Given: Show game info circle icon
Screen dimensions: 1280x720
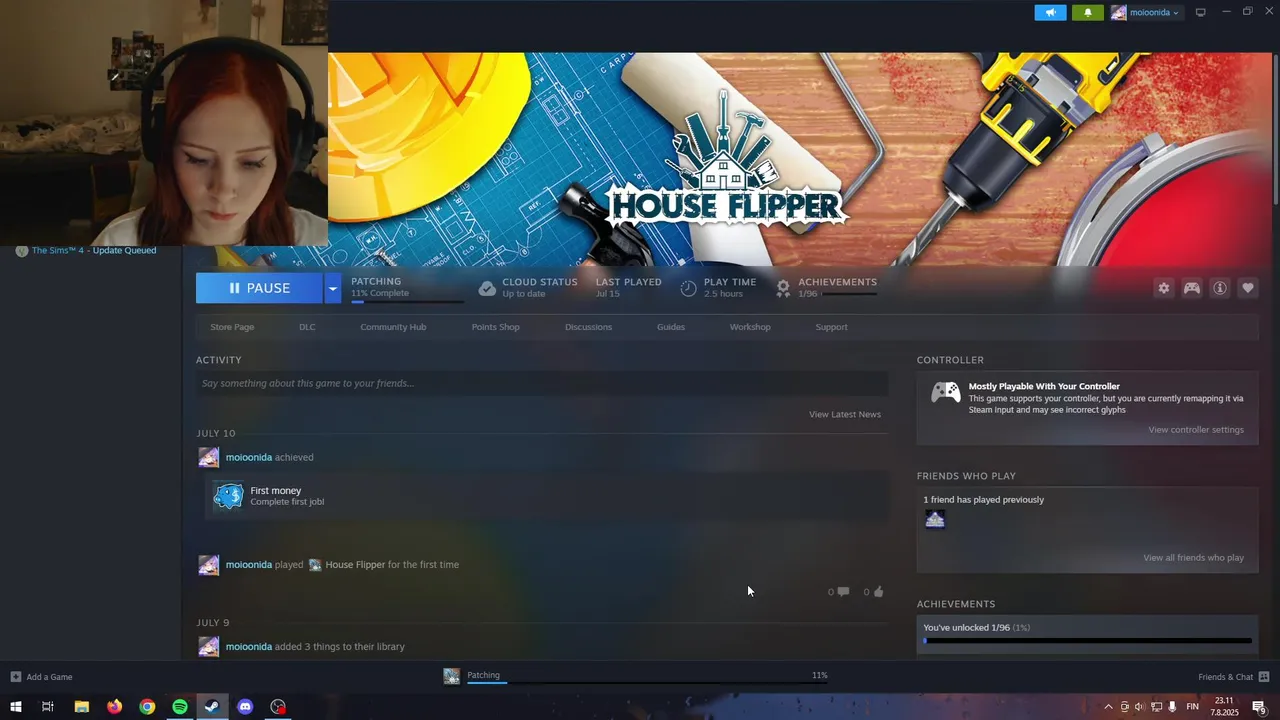Looking at the screenshot, I should (x=1220, y=288).
